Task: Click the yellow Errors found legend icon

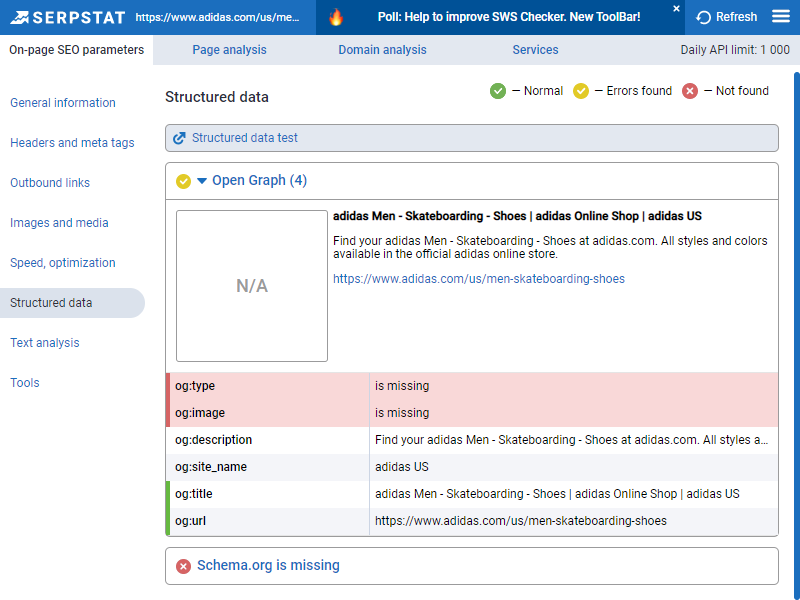Action: [581, 91]
